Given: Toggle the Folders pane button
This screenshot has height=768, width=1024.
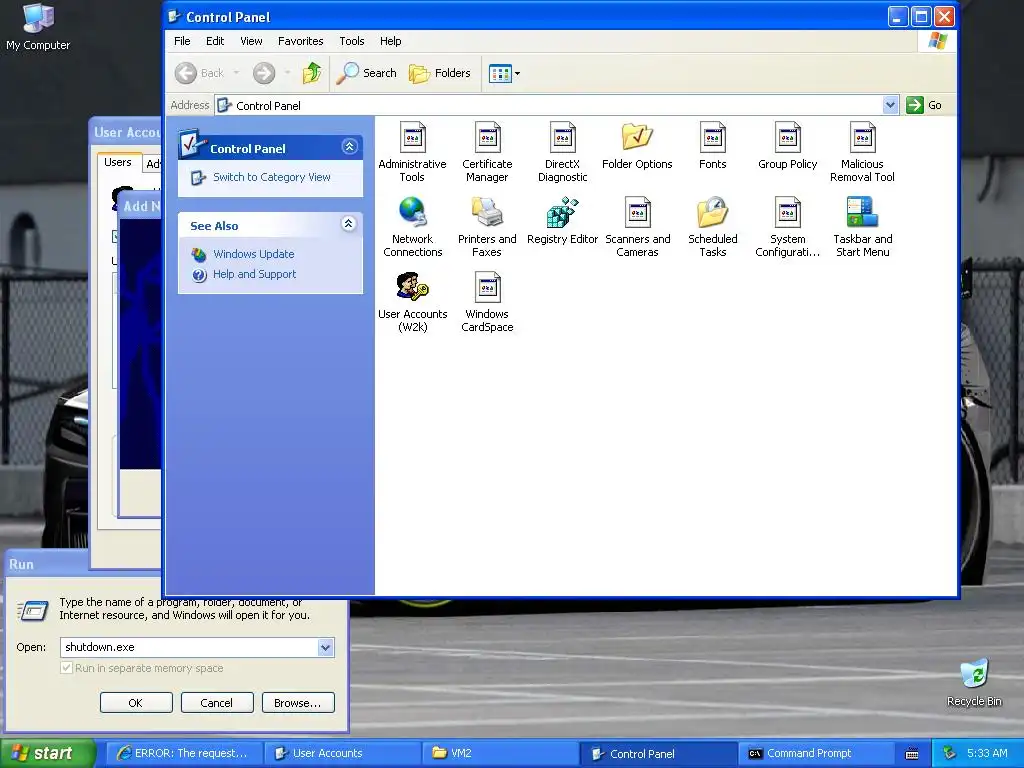Looking at the screenshot, I should point(440,73).
